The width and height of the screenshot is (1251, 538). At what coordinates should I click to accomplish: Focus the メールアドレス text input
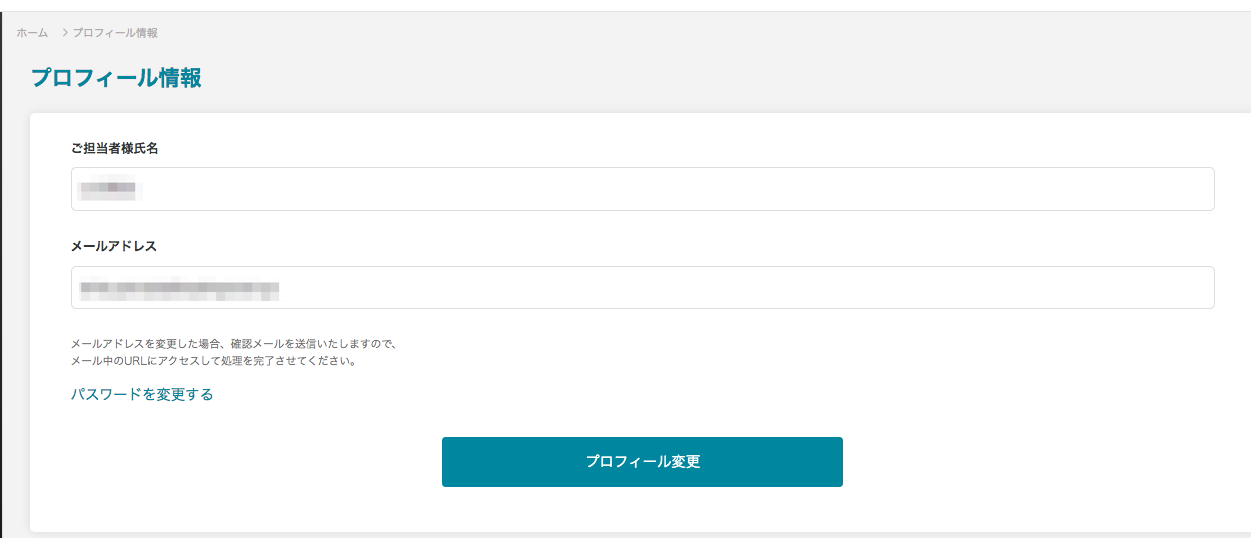pyautogui.click(x=642, y=288)
